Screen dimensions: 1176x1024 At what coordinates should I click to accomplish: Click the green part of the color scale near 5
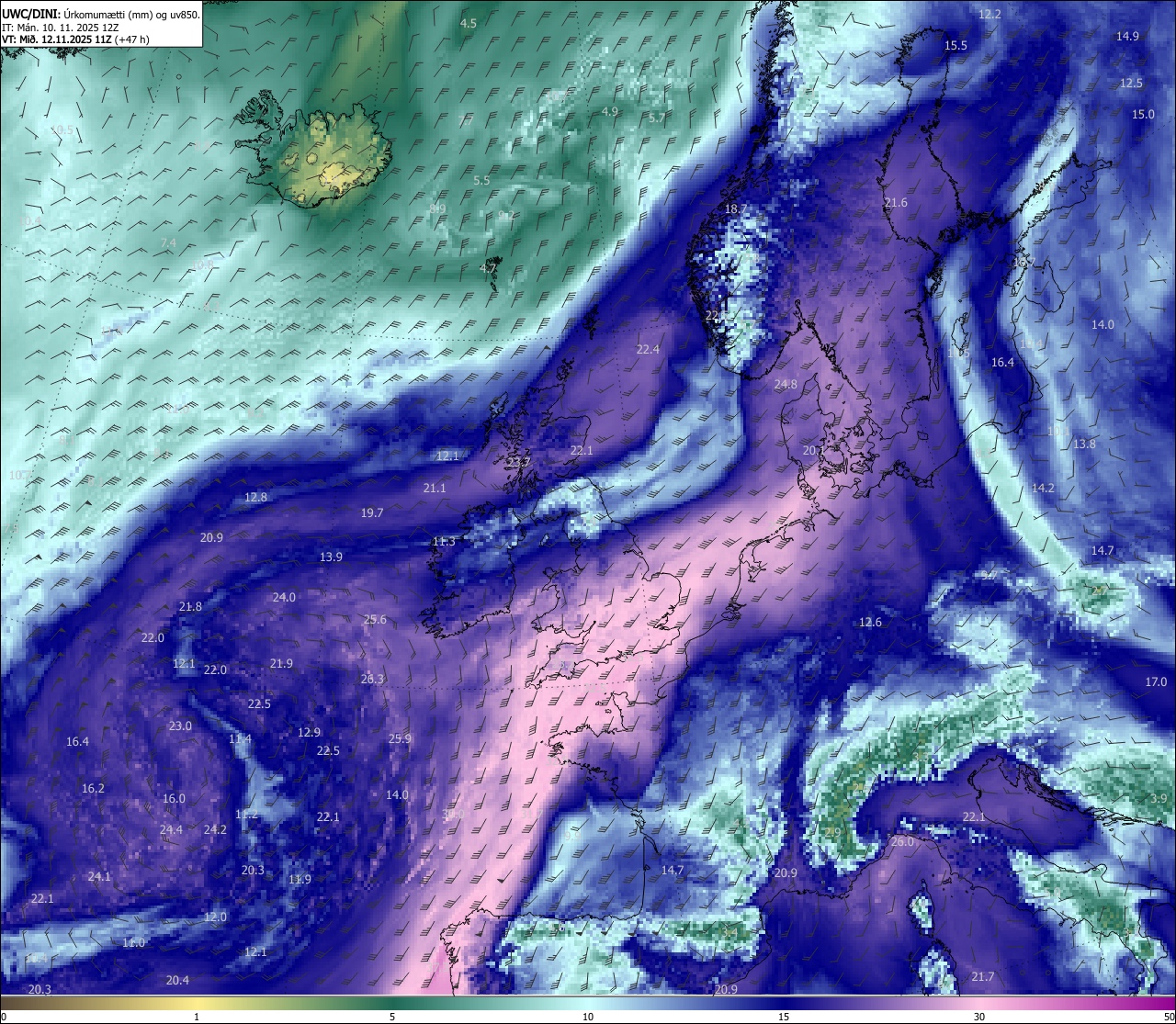pos(392,1002)
